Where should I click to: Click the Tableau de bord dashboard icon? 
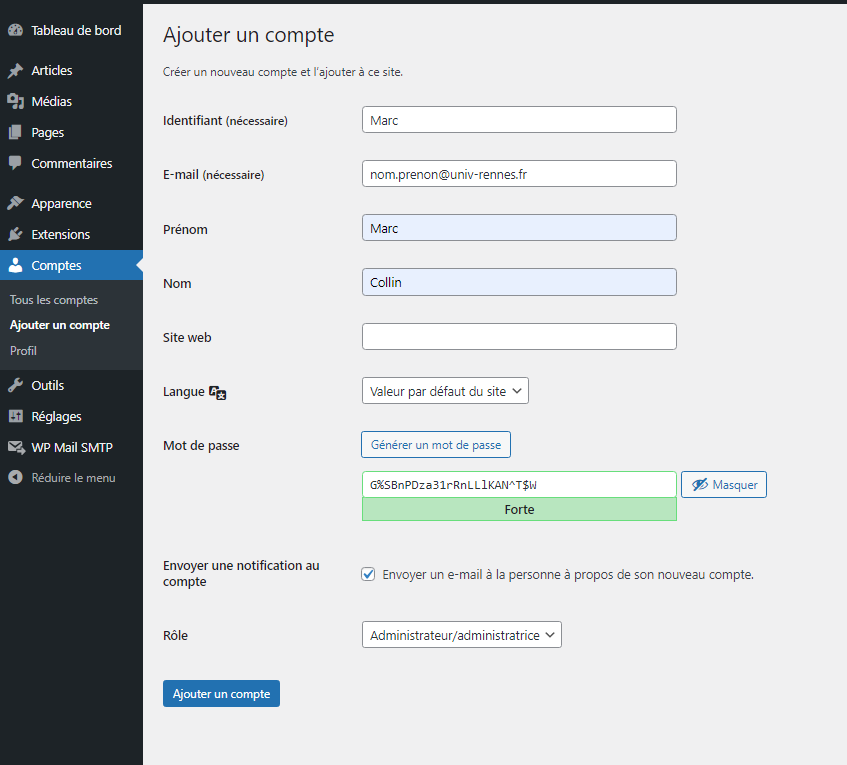click(15, 31)
